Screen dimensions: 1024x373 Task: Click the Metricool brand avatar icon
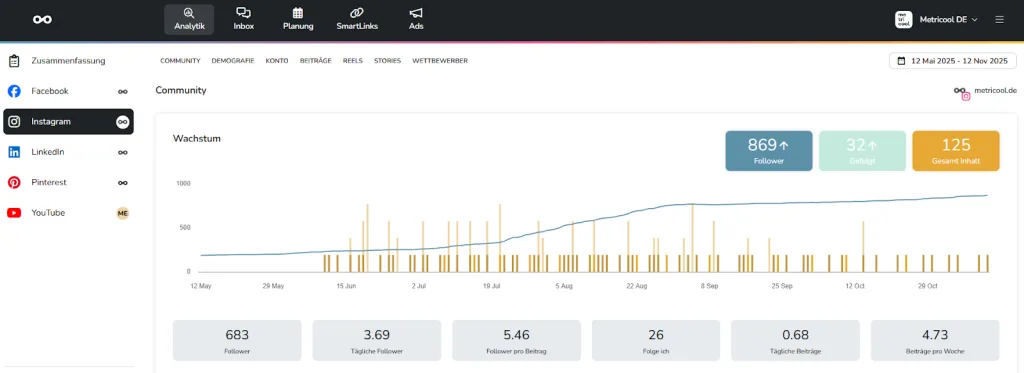903,20
